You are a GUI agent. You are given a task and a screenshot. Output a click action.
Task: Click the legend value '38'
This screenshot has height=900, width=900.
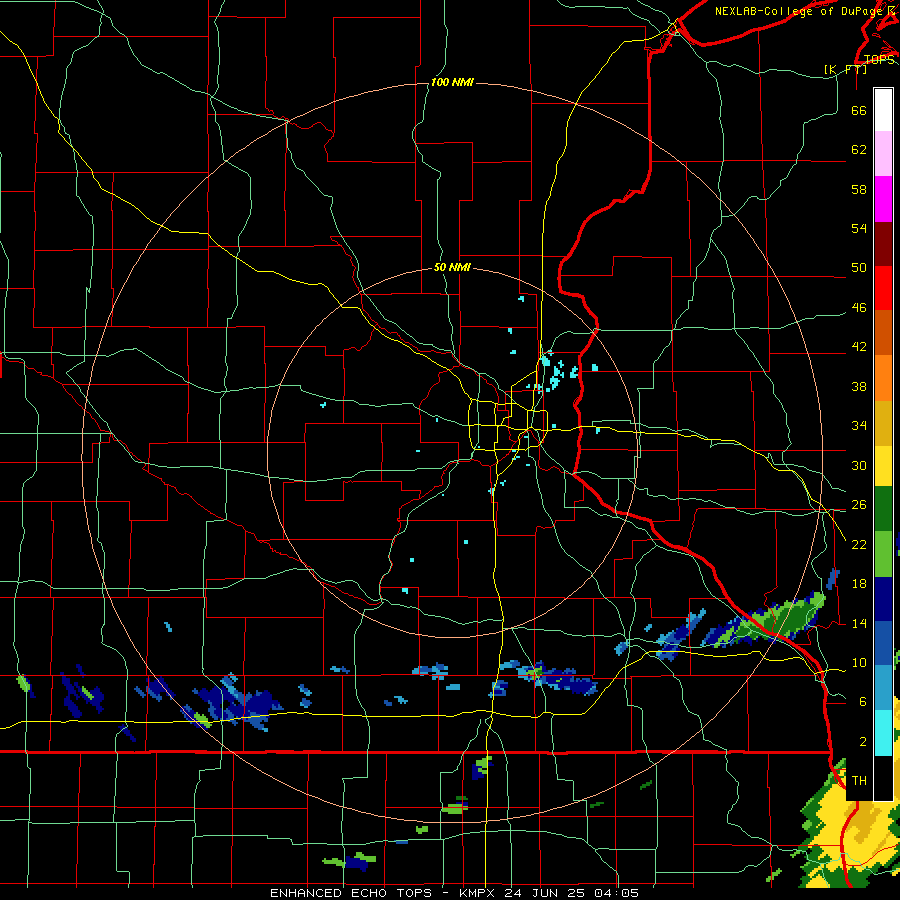point(859,386)
